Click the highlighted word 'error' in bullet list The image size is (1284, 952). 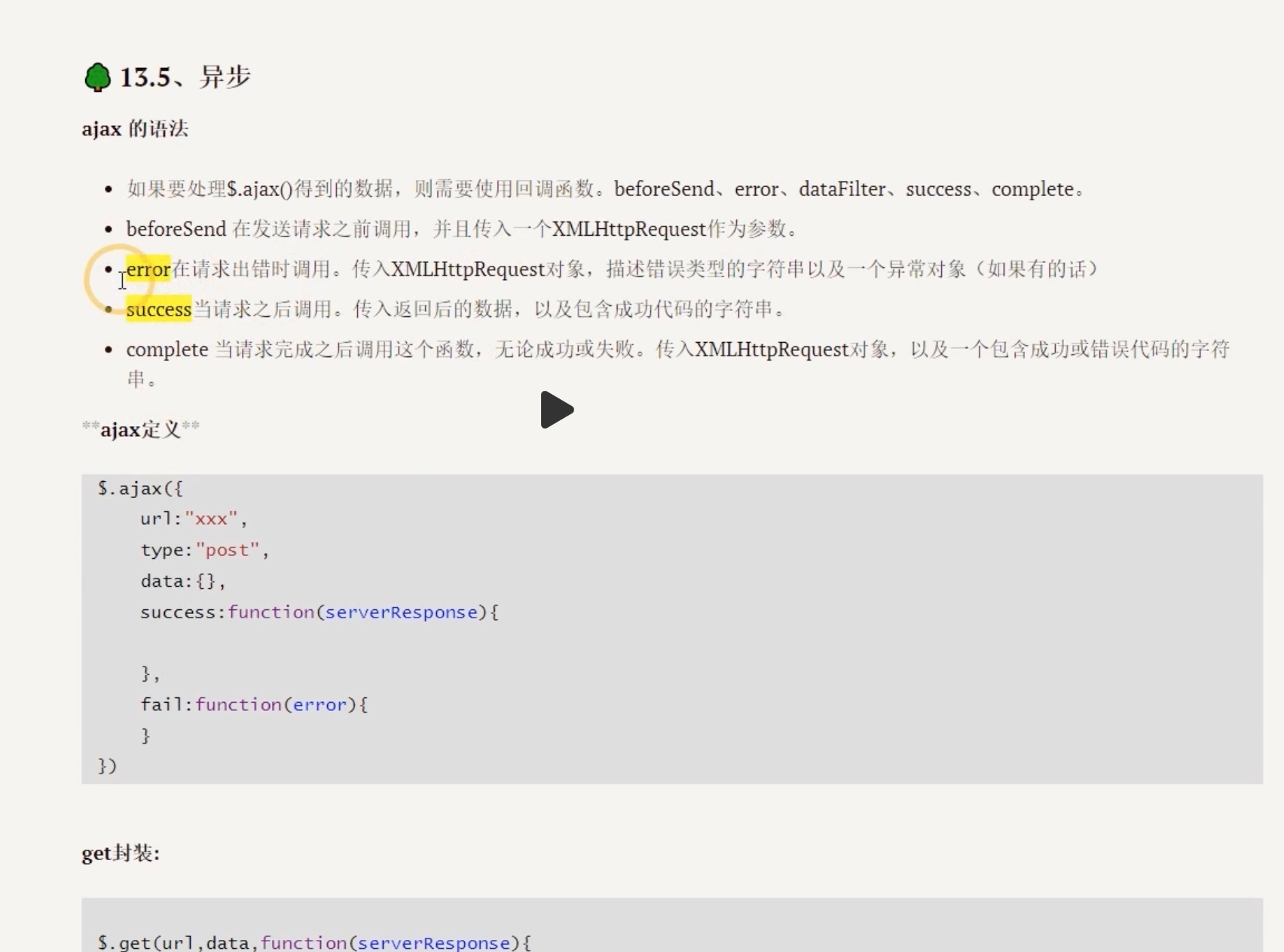pos(148,269)
